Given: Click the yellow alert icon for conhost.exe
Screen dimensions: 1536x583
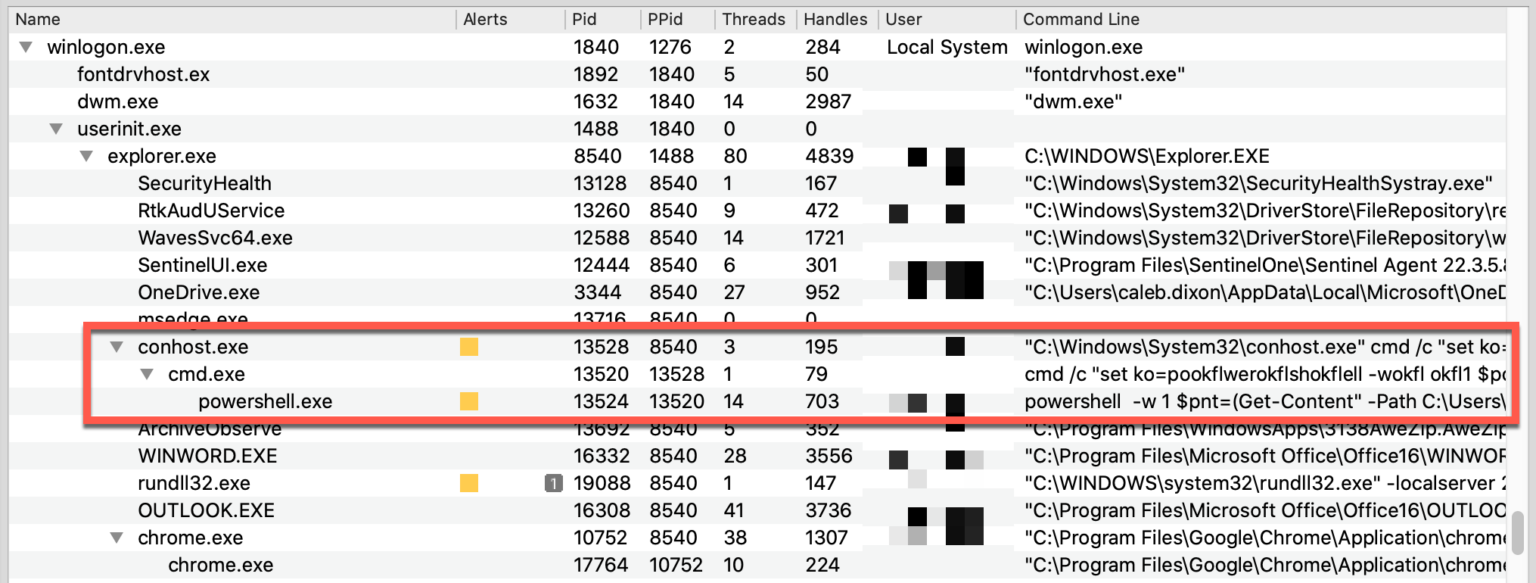Looking at the screenshot, I should (x=469, y=348).
